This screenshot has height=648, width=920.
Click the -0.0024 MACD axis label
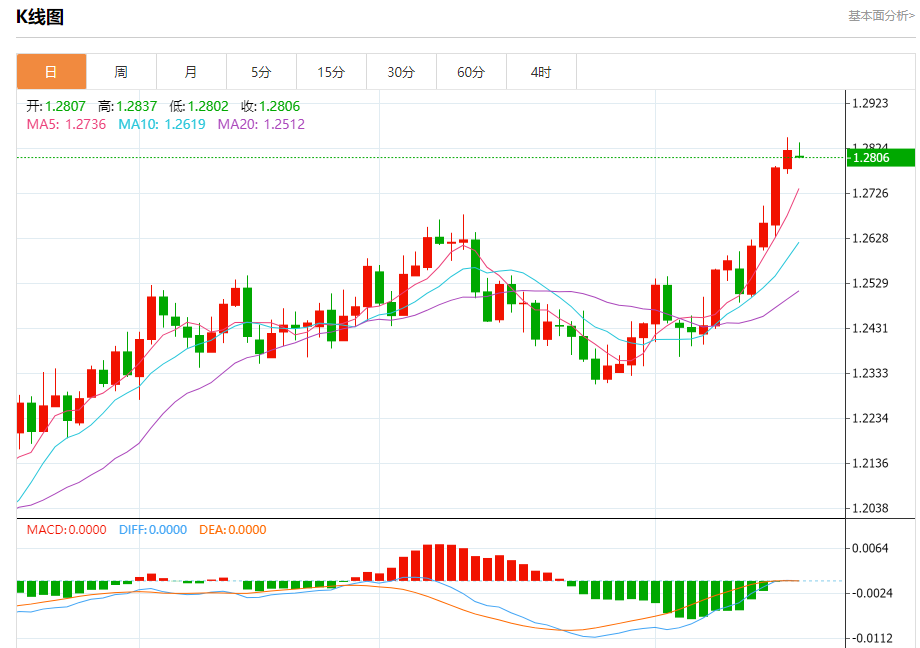(870, 593)
